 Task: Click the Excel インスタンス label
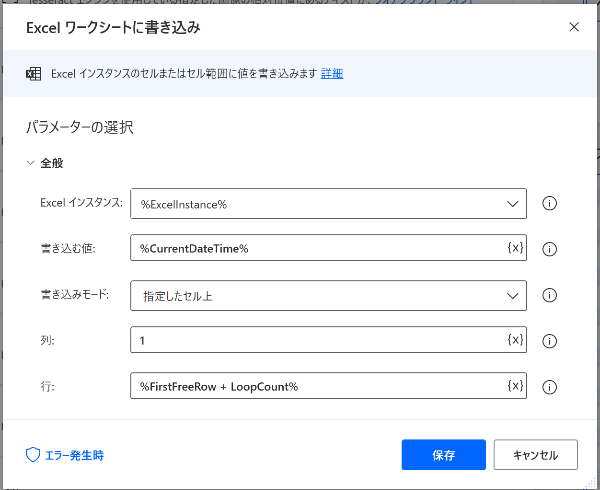click(x=82, y=203)
